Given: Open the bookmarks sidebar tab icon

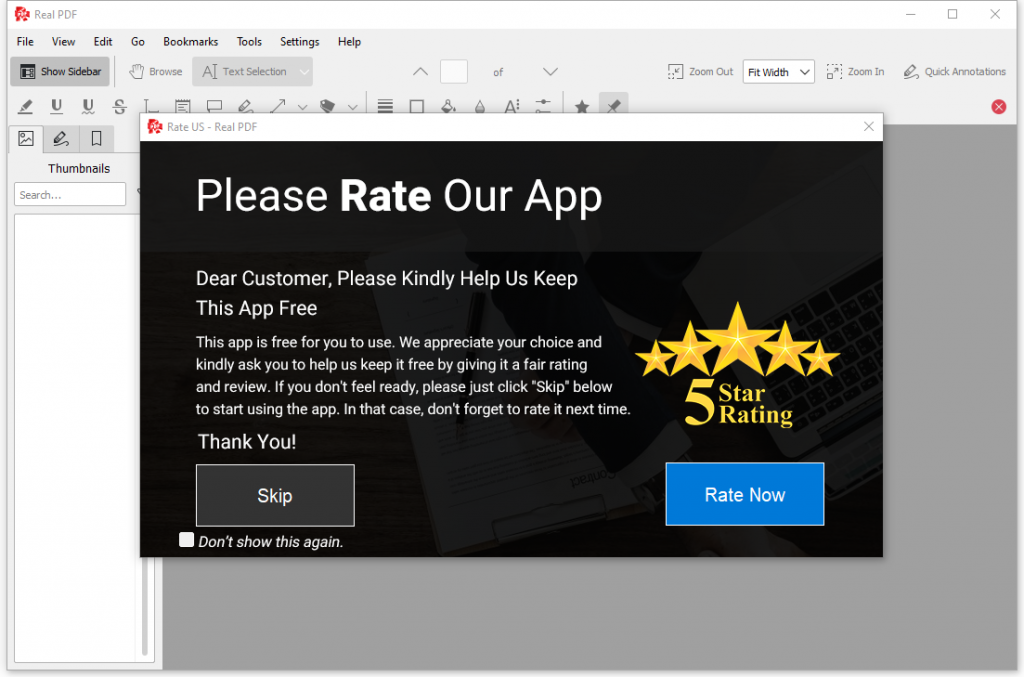Looking at the screenshot, I should click(96, 139).
